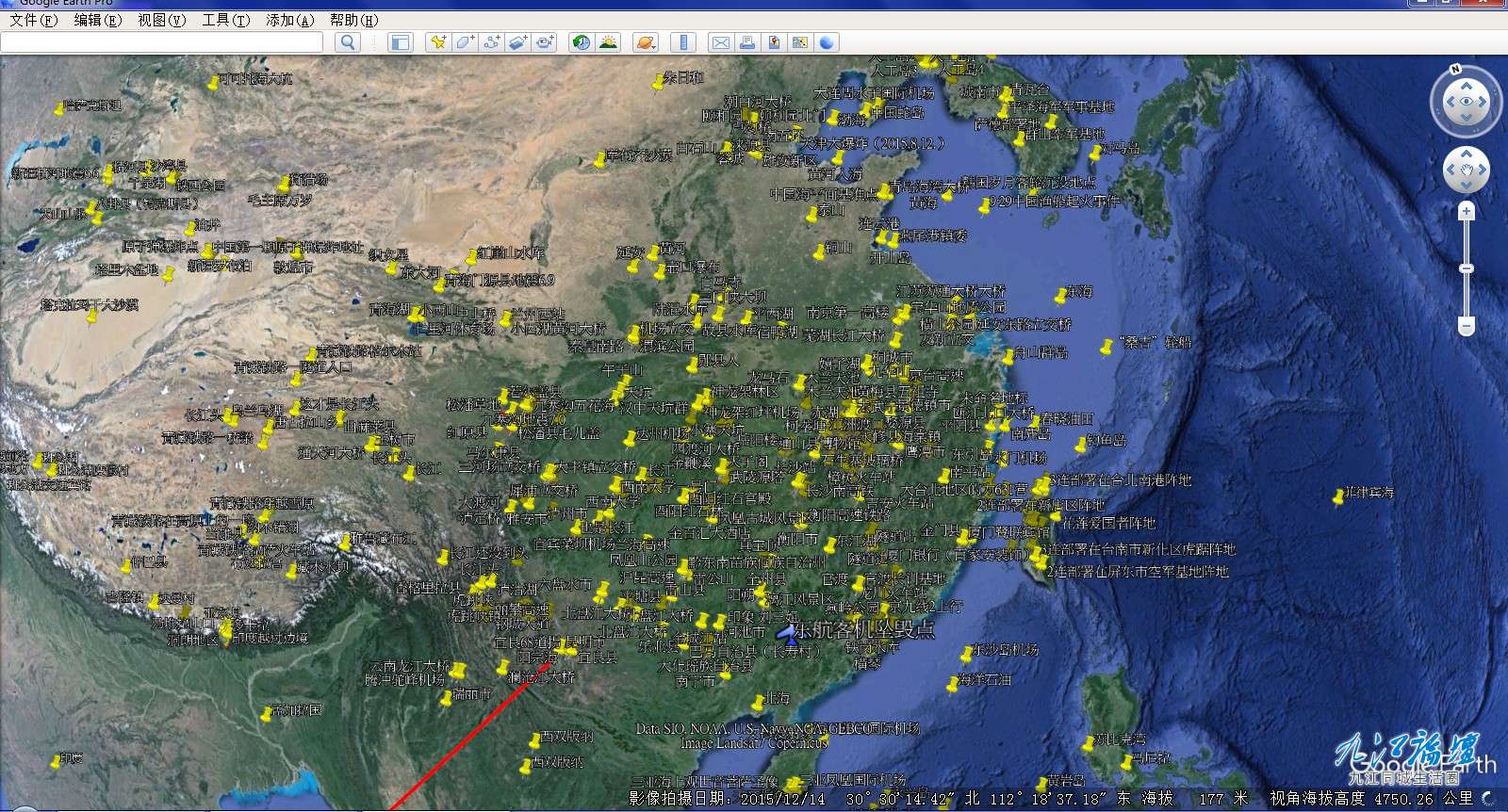Open the 工具(T) menu
Screen dimensions: 1508x812
(225, 20)
